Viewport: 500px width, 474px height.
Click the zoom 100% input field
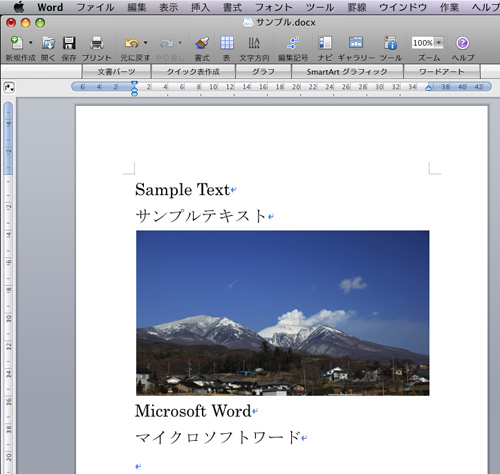(x=423, y=43)
